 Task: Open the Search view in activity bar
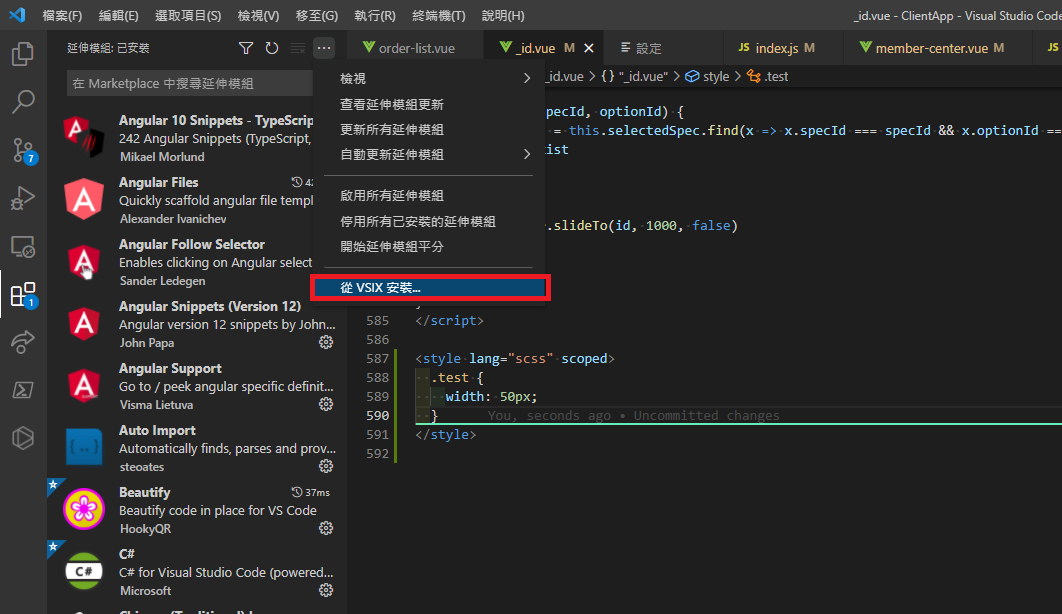[22, 102]
